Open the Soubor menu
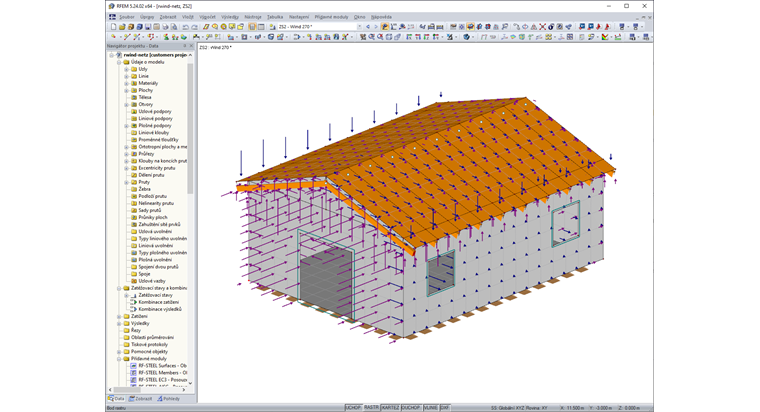This screenshot has width=760, height=412. pyautogui.click(x=127, y=17)
